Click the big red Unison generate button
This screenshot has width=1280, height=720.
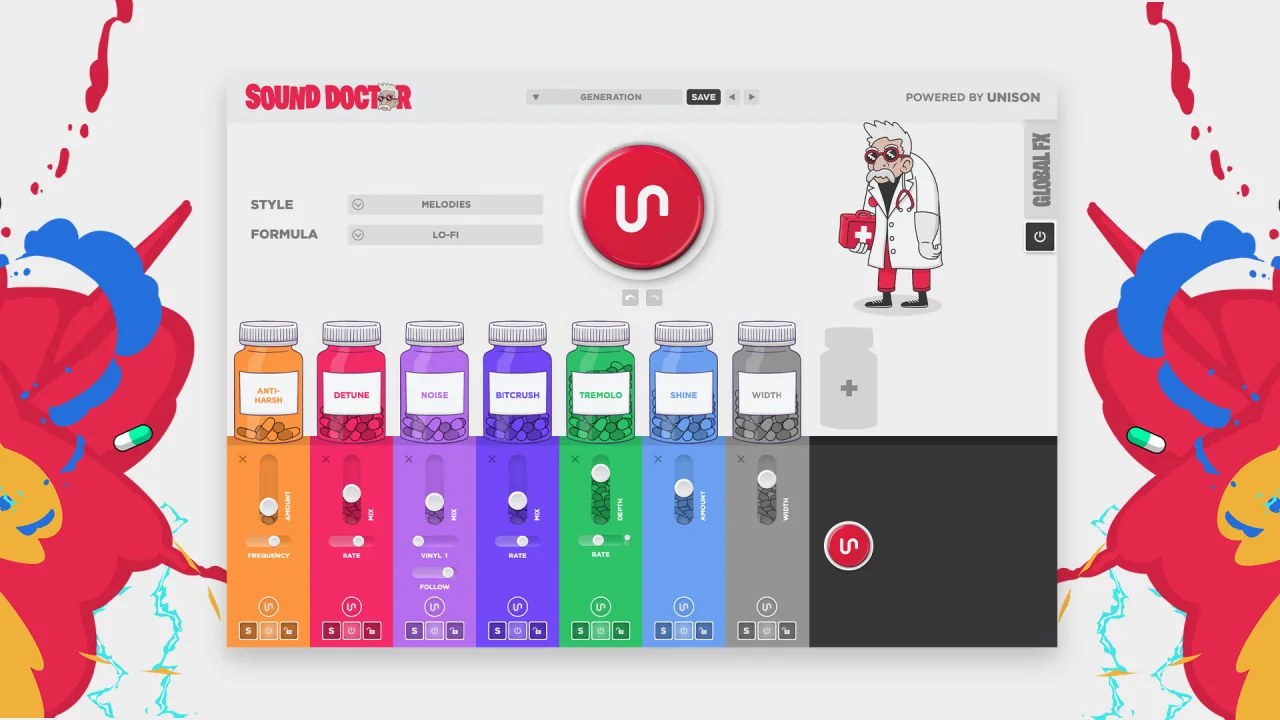[x=643, y=207]
